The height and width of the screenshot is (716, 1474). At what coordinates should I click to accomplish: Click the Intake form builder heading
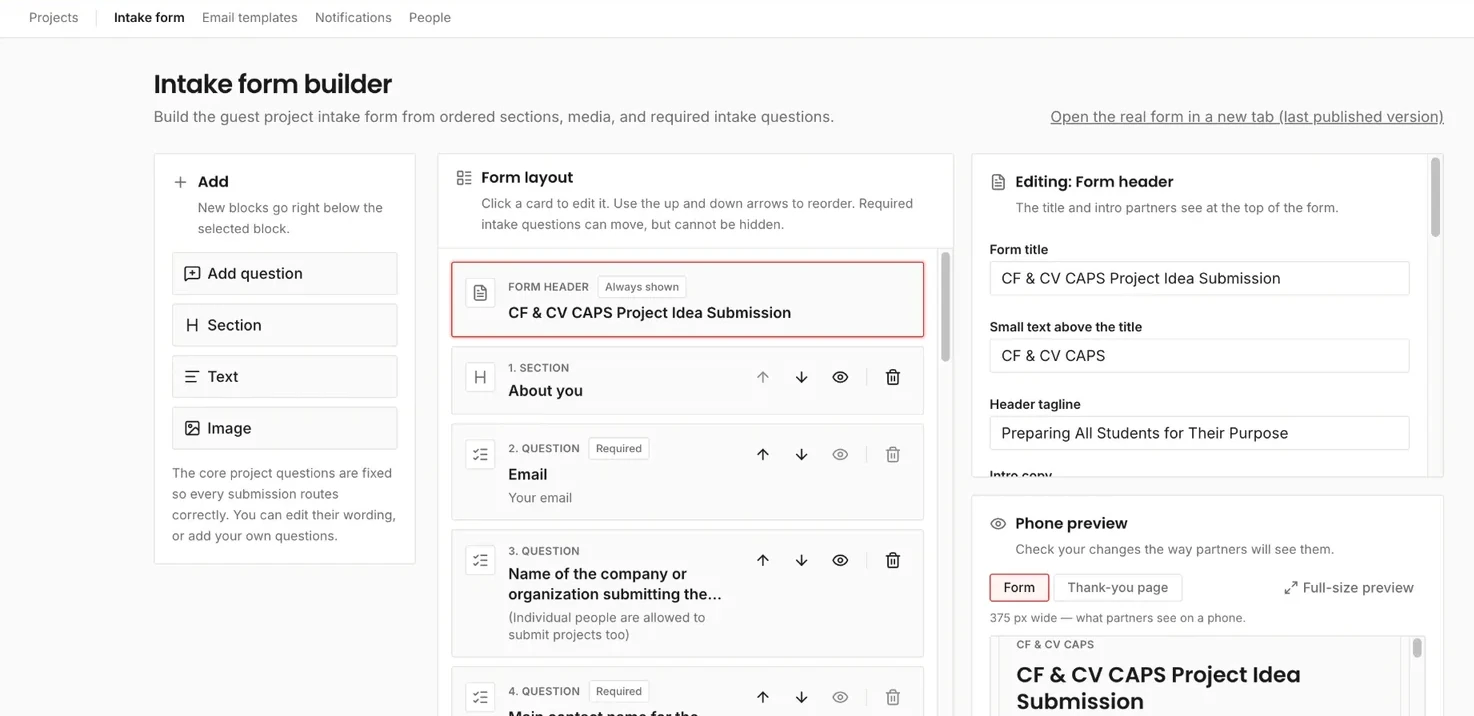pos(273,84)
